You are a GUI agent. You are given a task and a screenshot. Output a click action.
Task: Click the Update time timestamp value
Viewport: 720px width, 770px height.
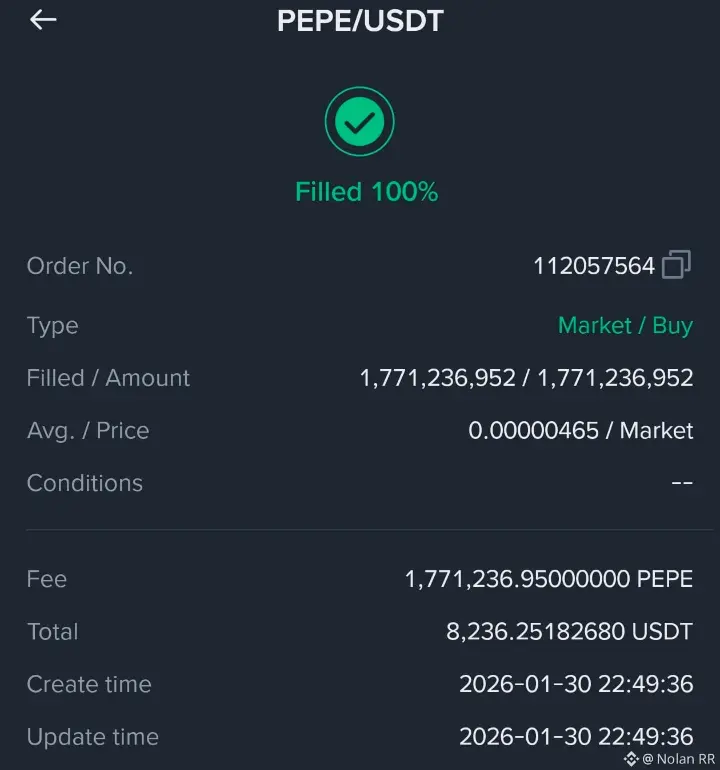point(576,737)
